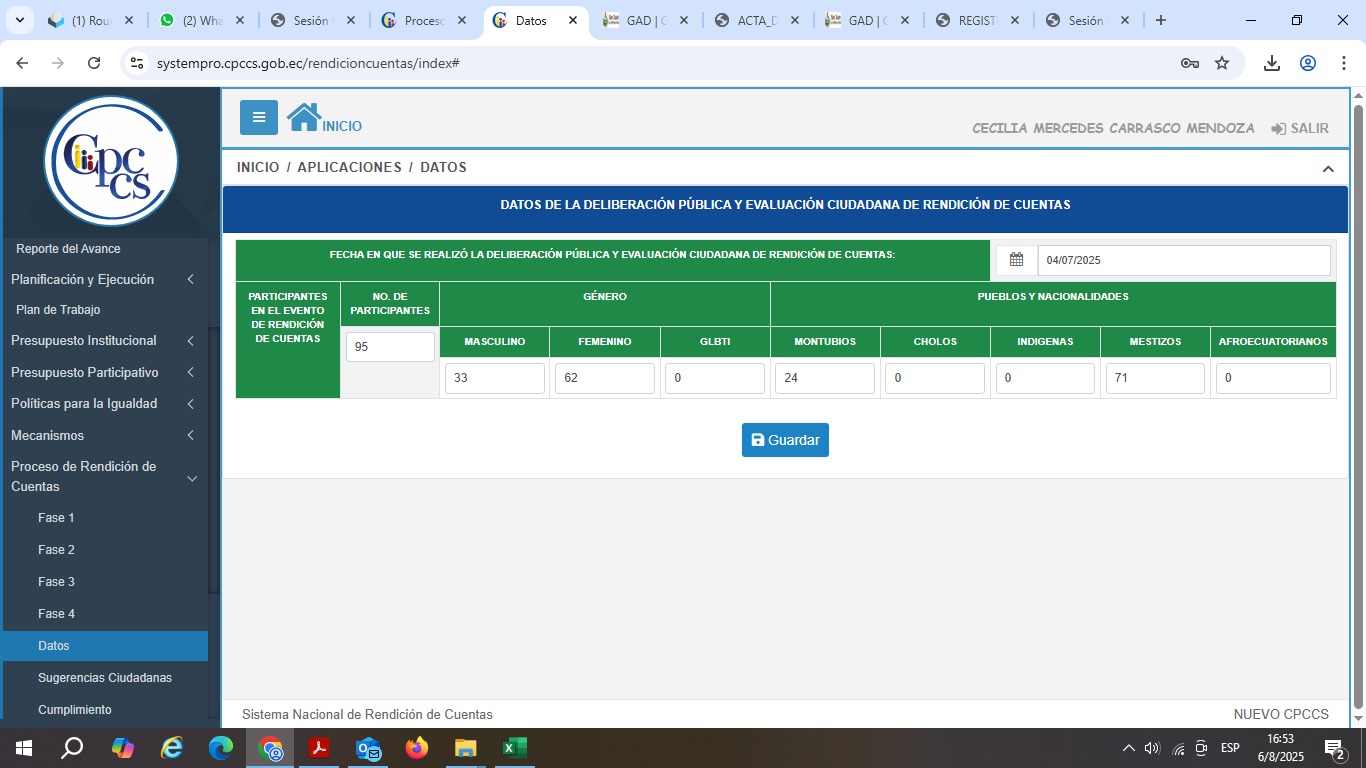Image resolution: width=1366 pixels, height=768 pixels.
Task: Click the Montubios count input field
Action: pyautogui.click(x=825, y=378)
